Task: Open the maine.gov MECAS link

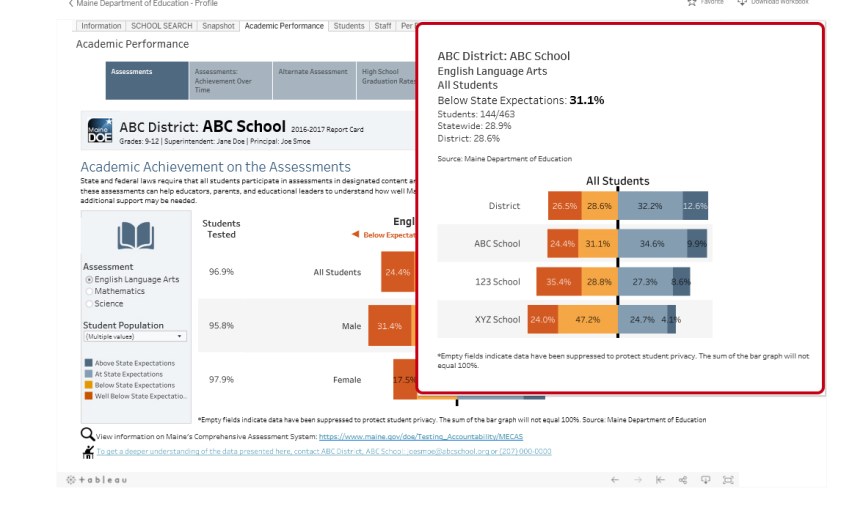Action: pyautogui.click(x=435, y=437)
